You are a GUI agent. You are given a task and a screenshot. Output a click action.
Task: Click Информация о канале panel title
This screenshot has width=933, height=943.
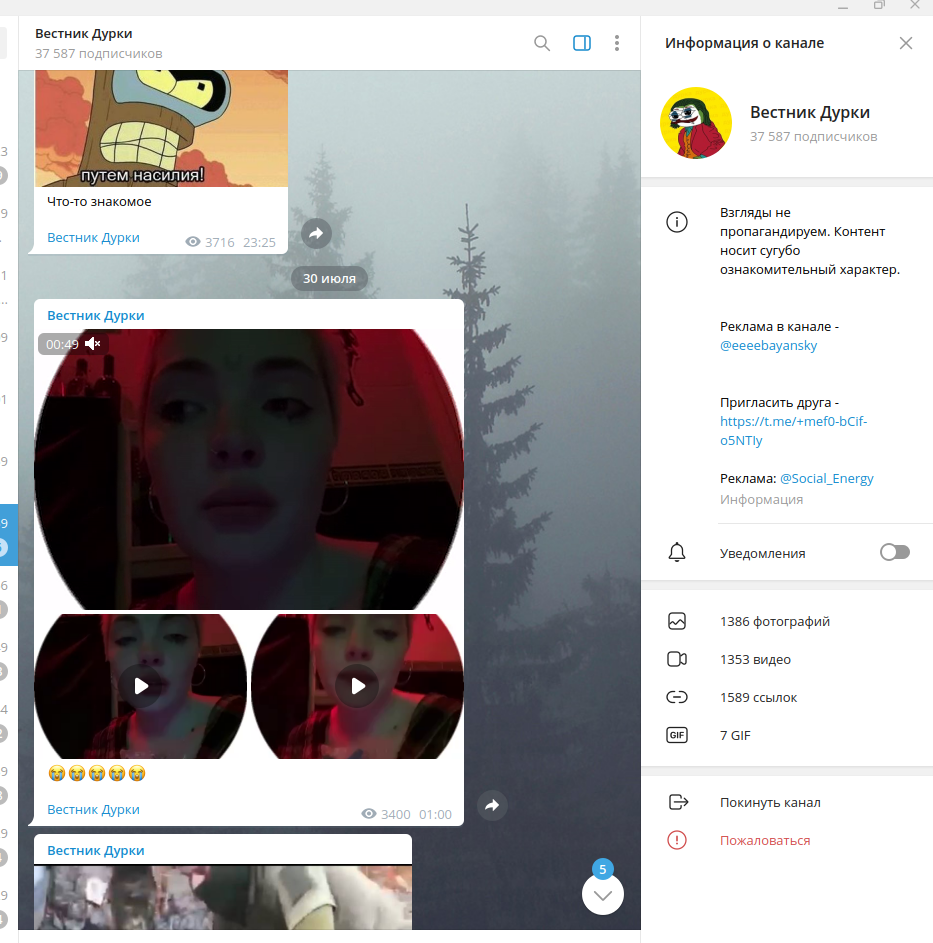744,43
